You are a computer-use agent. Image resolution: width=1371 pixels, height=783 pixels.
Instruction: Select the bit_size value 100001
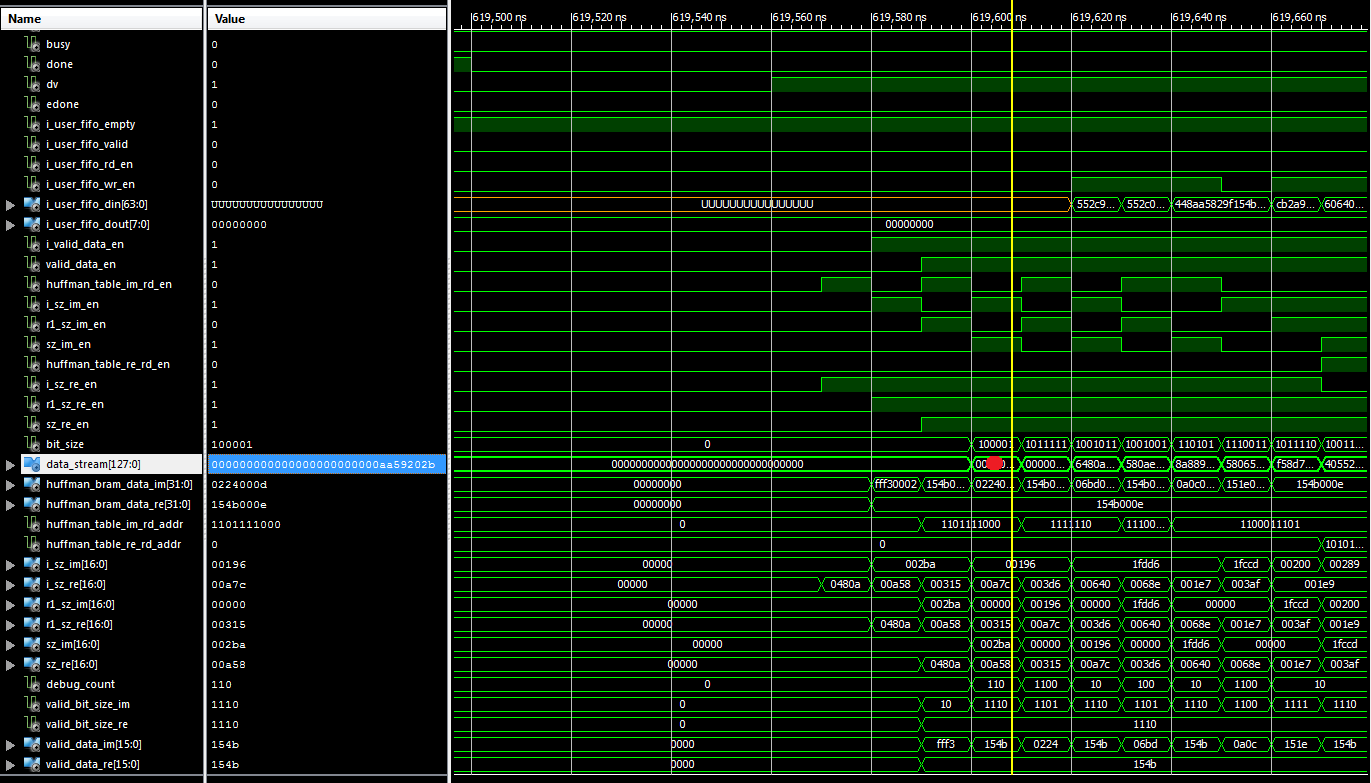(232, 444)
